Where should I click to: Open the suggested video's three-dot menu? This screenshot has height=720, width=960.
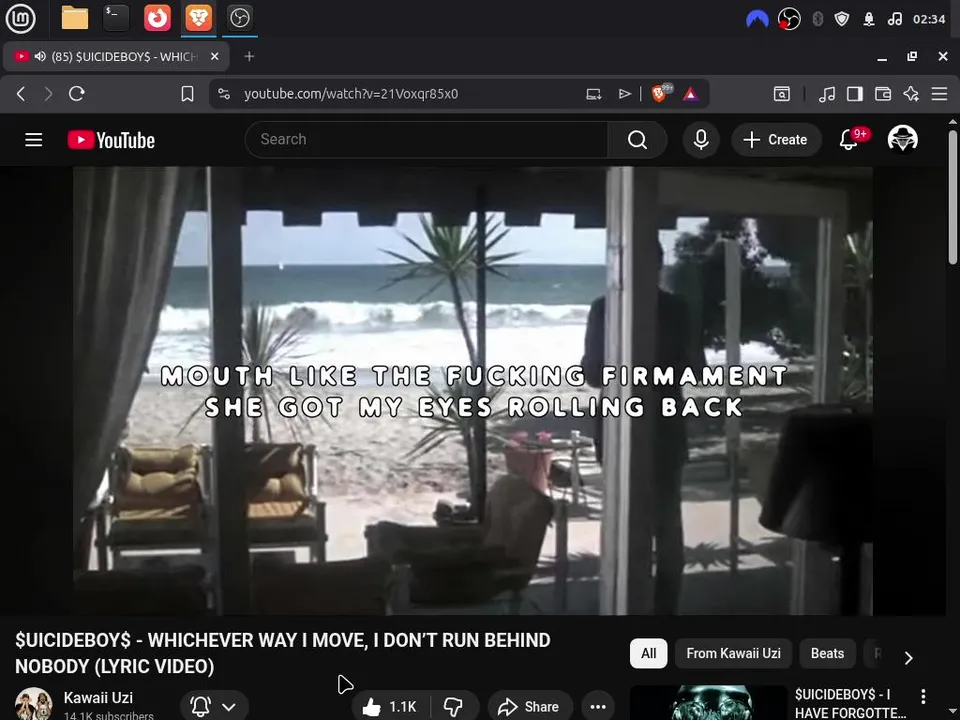(923, 696)
